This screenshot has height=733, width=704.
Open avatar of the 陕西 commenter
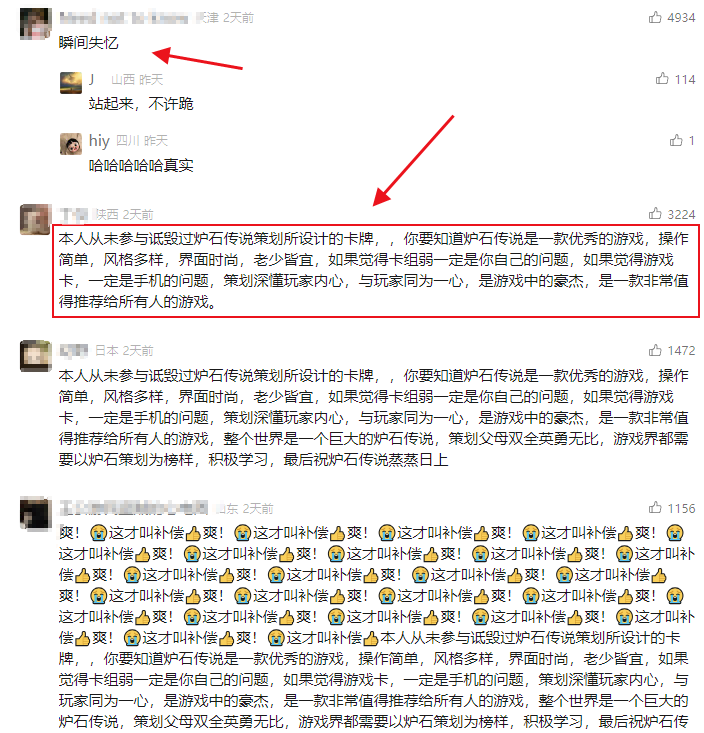[36, 219]
